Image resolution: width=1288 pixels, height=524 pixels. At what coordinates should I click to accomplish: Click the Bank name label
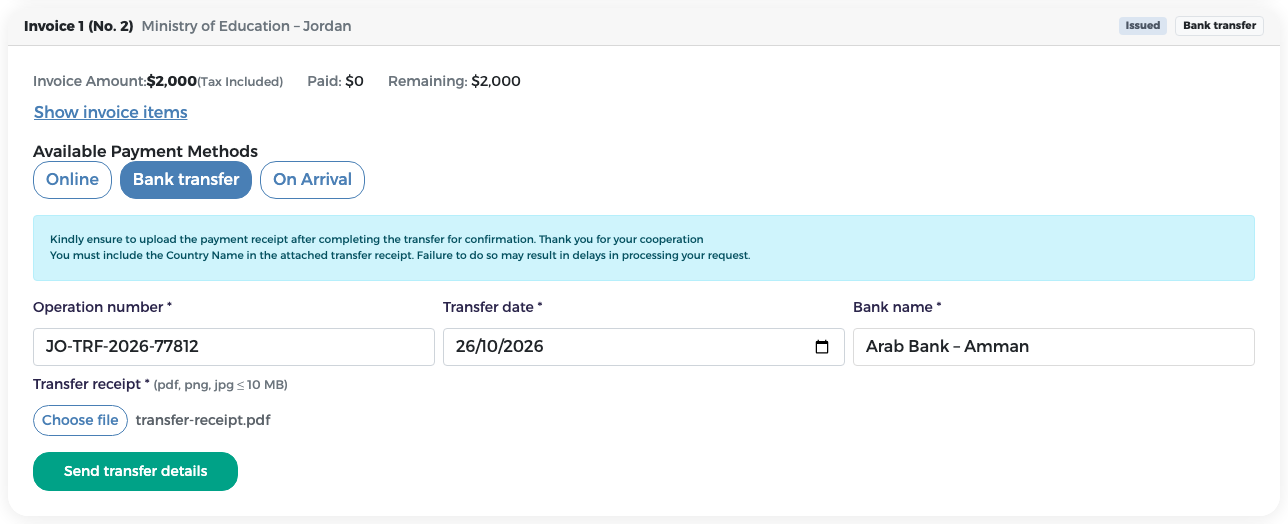(x=897, y=307)
